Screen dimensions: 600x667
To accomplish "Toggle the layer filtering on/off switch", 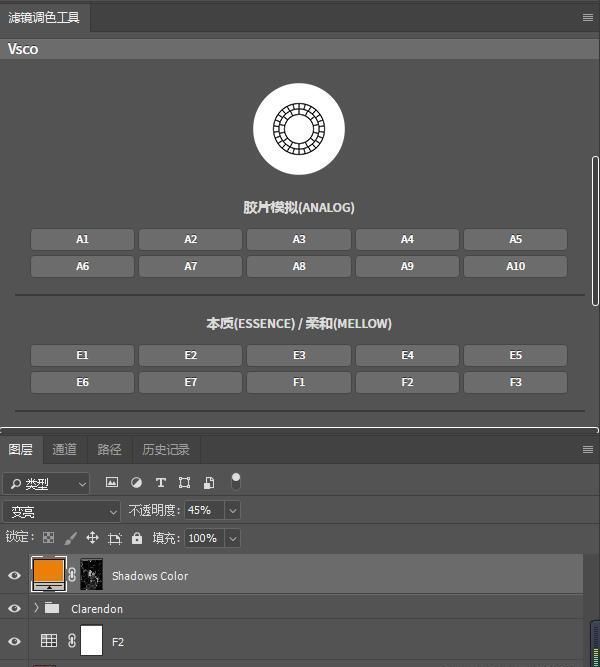I will pos(236,482).
